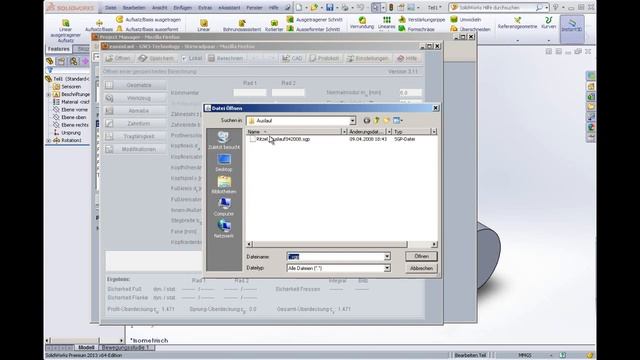Expand the Referenzgeometrie dropdown arrow
The width and height of the screenshot is (640, 360).
517,40
